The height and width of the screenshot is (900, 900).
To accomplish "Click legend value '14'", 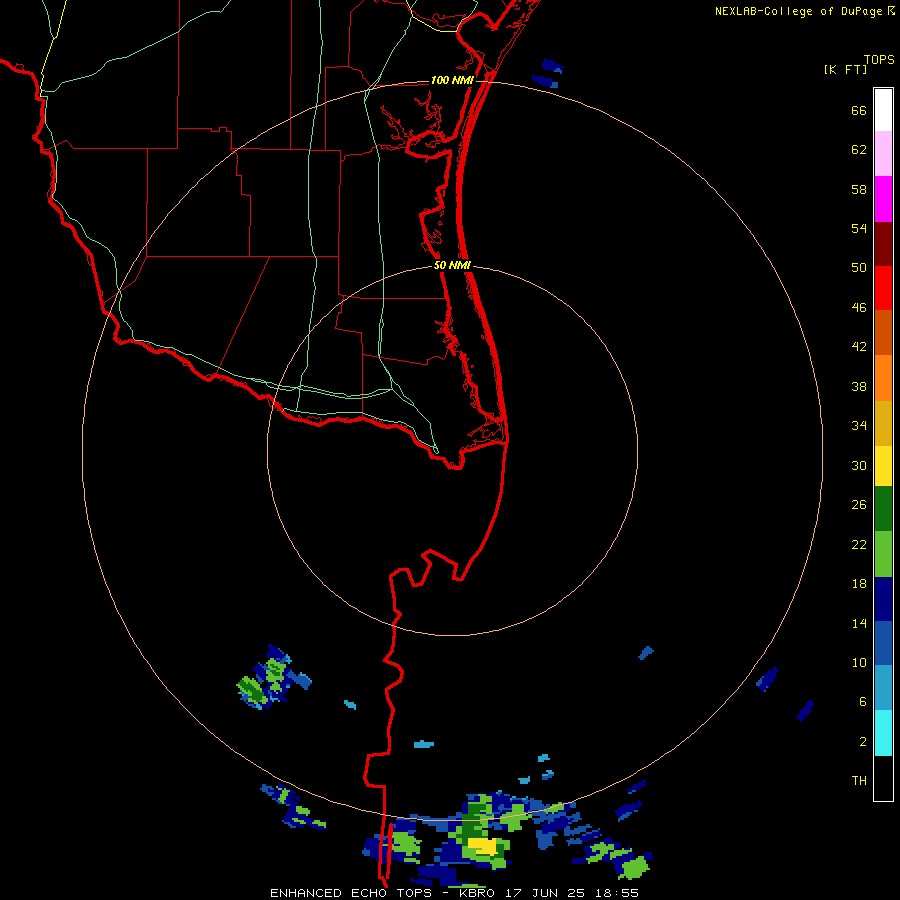I will click(x=859, y=623).
